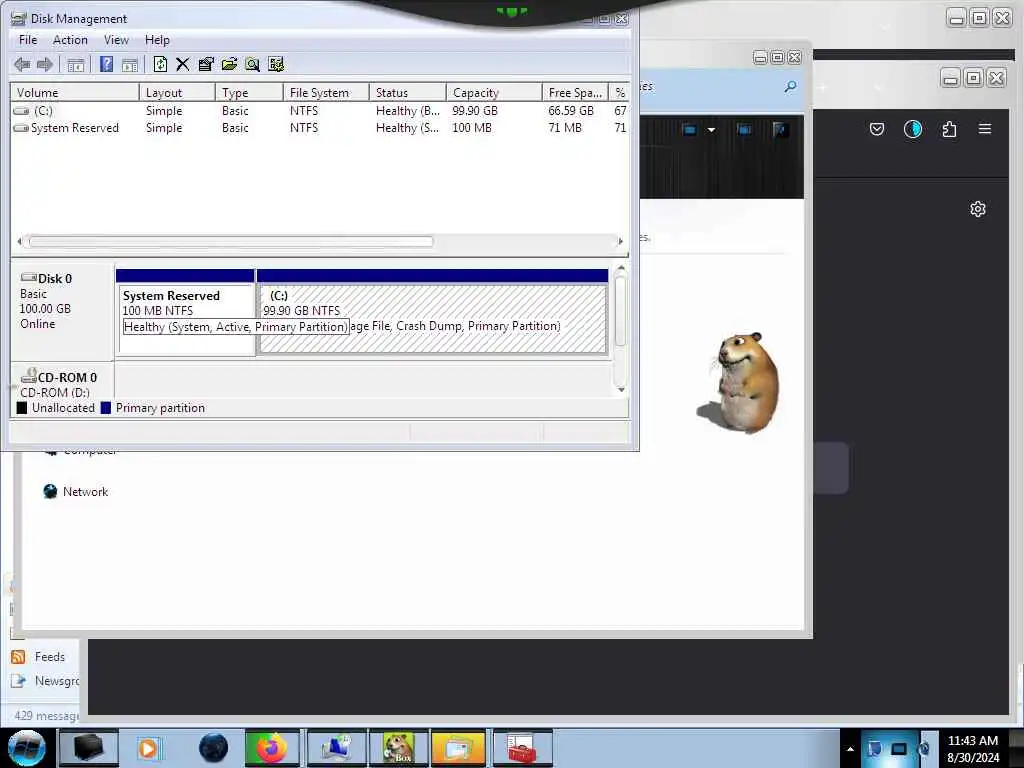Click the change view icon in background window
This screenshot has height=768, width=1024.
pyautogui.click(x=690, y=129)
